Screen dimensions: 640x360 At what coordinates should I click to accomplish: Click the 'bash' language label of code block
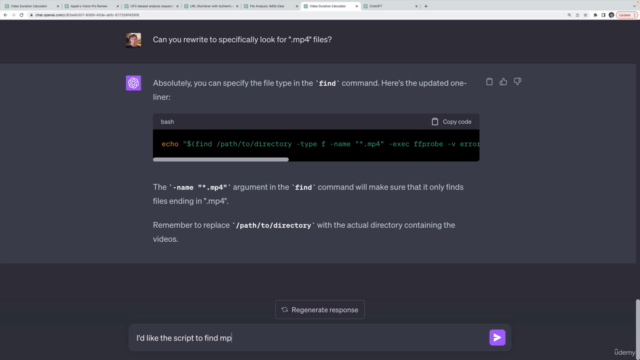167,122
